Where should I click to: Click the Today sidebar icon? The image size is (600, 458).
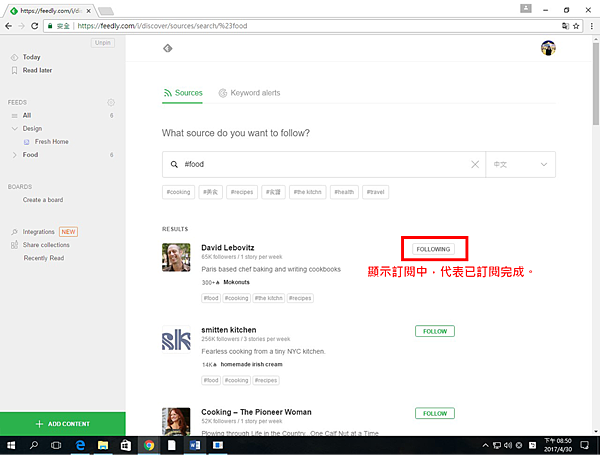click(14, 57)
